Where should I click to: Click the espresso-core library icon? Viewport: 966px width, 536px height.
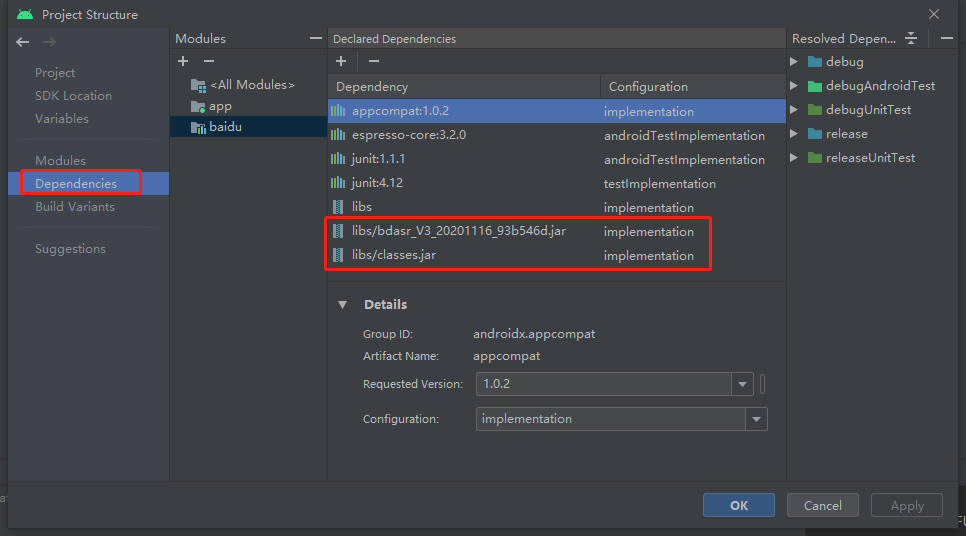point(338,135)
